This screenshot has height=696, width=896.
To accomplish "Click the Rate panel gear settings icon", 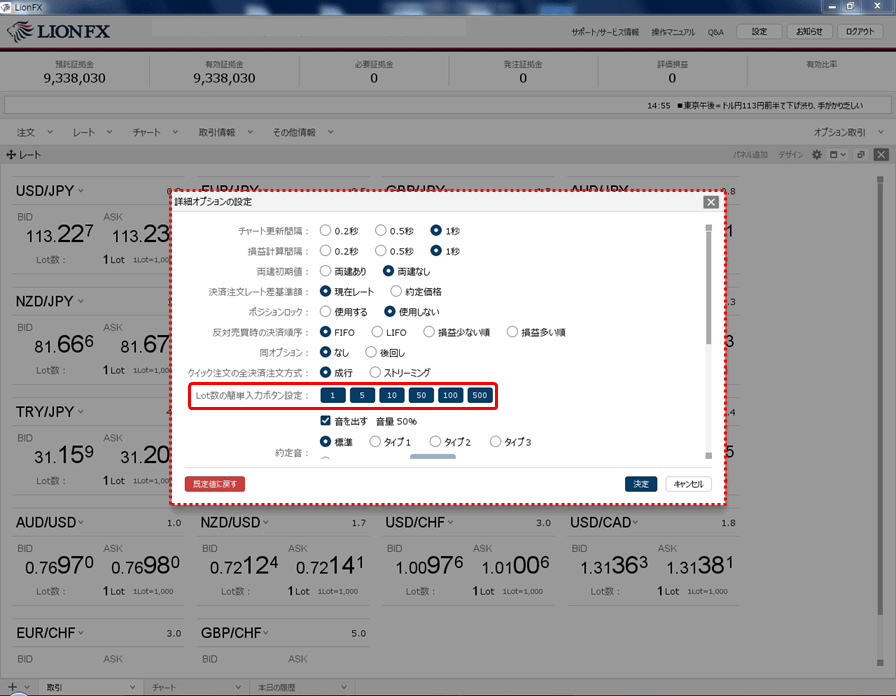I will point(817,155).
